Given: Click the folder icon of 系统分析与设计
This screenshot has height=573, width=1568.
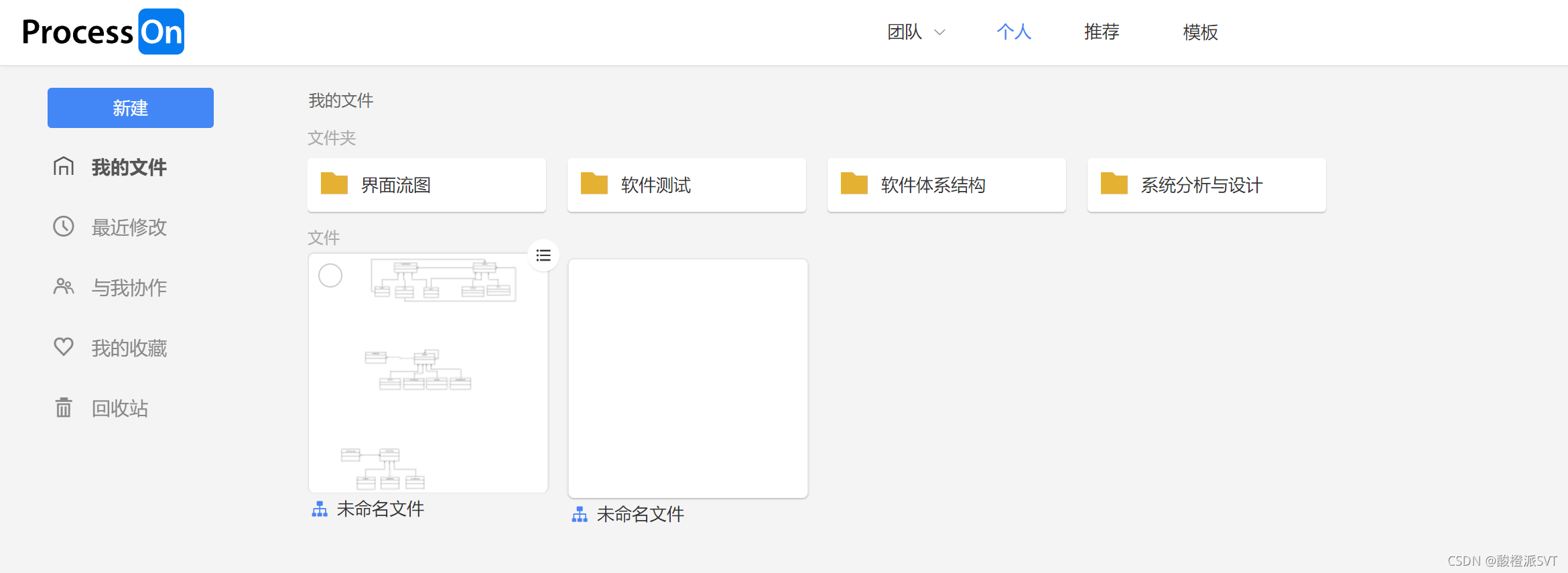Looking at the screenshot, I should (x=1114, y=183).
